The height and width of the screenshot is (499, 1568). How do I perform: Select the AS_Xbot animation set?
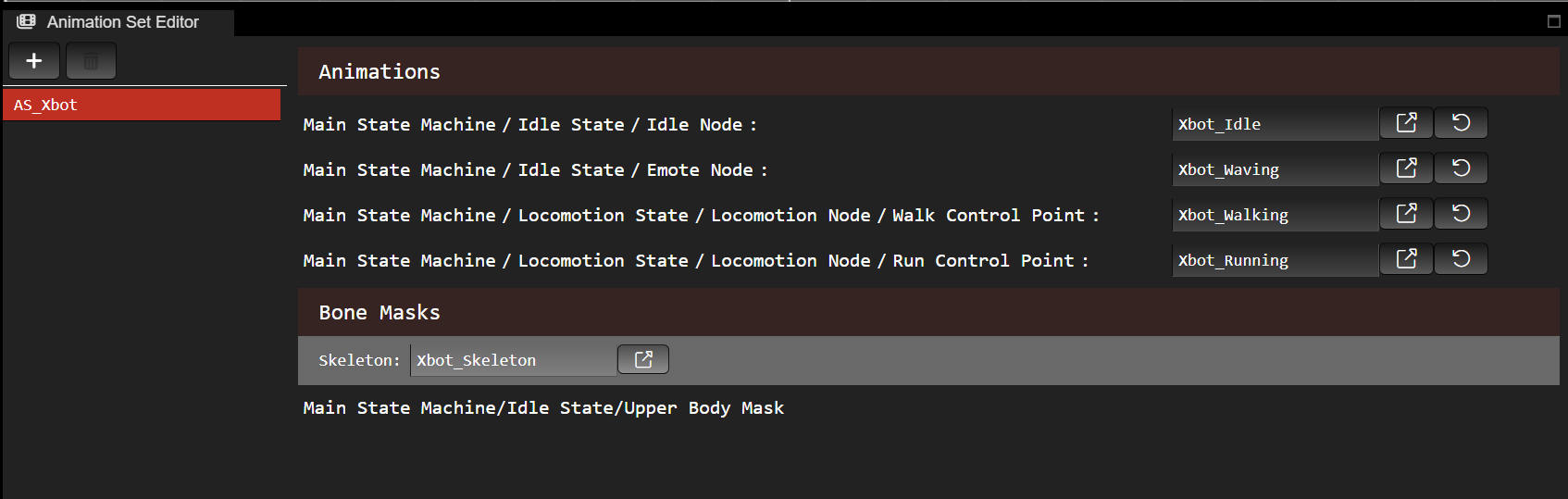142,105
